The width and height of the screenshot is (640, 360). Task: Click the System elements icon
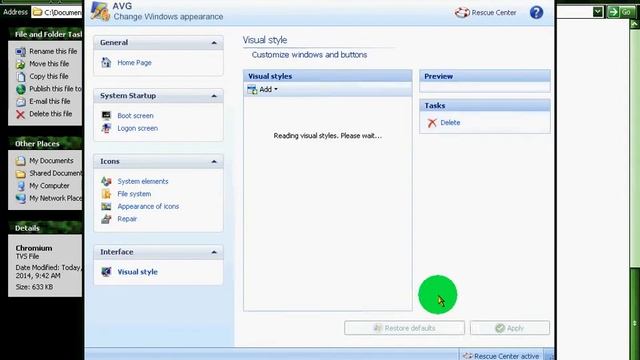106,181
